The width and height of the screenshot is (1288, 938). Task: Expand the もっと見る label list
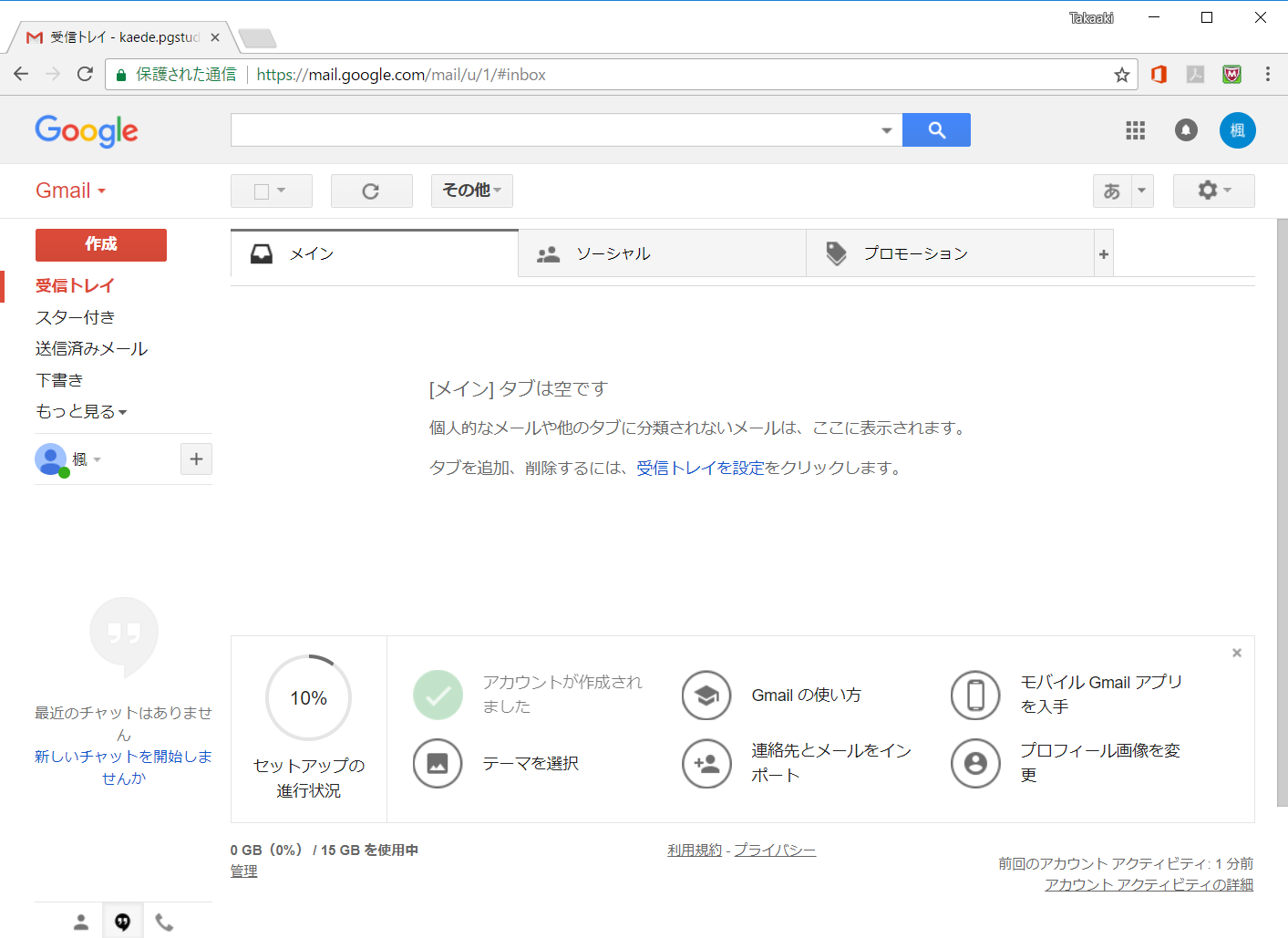coord(81,412)
